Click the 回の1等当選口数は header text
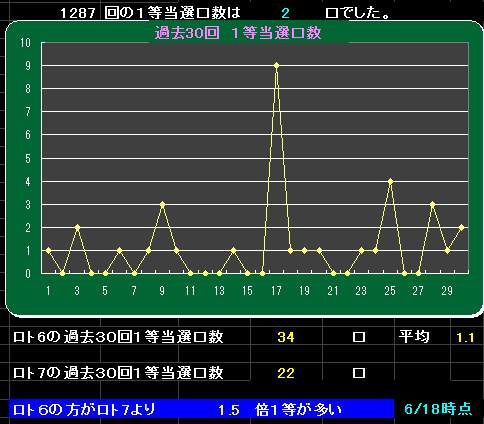This screenshot has width=484, height=424. tap(172, 13)
